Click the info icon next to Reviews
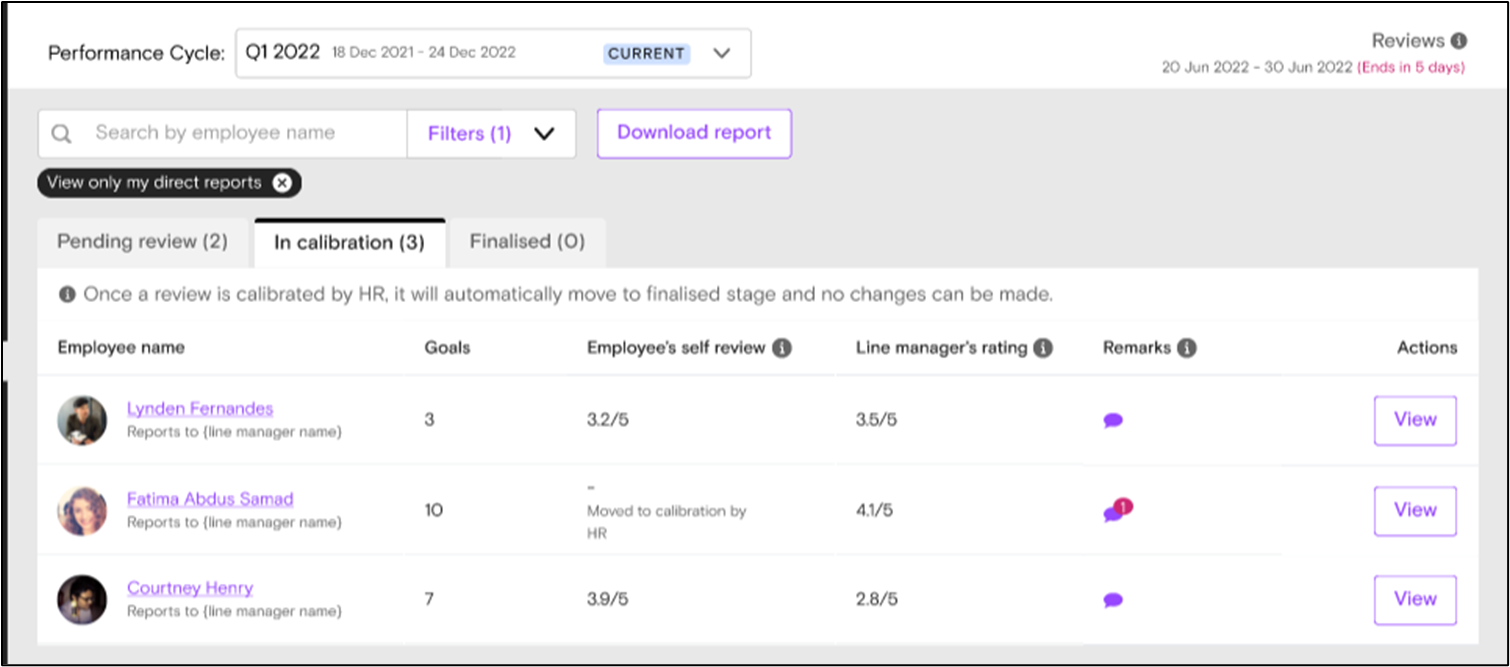The height and width of the screenshot is (667, 1510). coord(1459,42)
